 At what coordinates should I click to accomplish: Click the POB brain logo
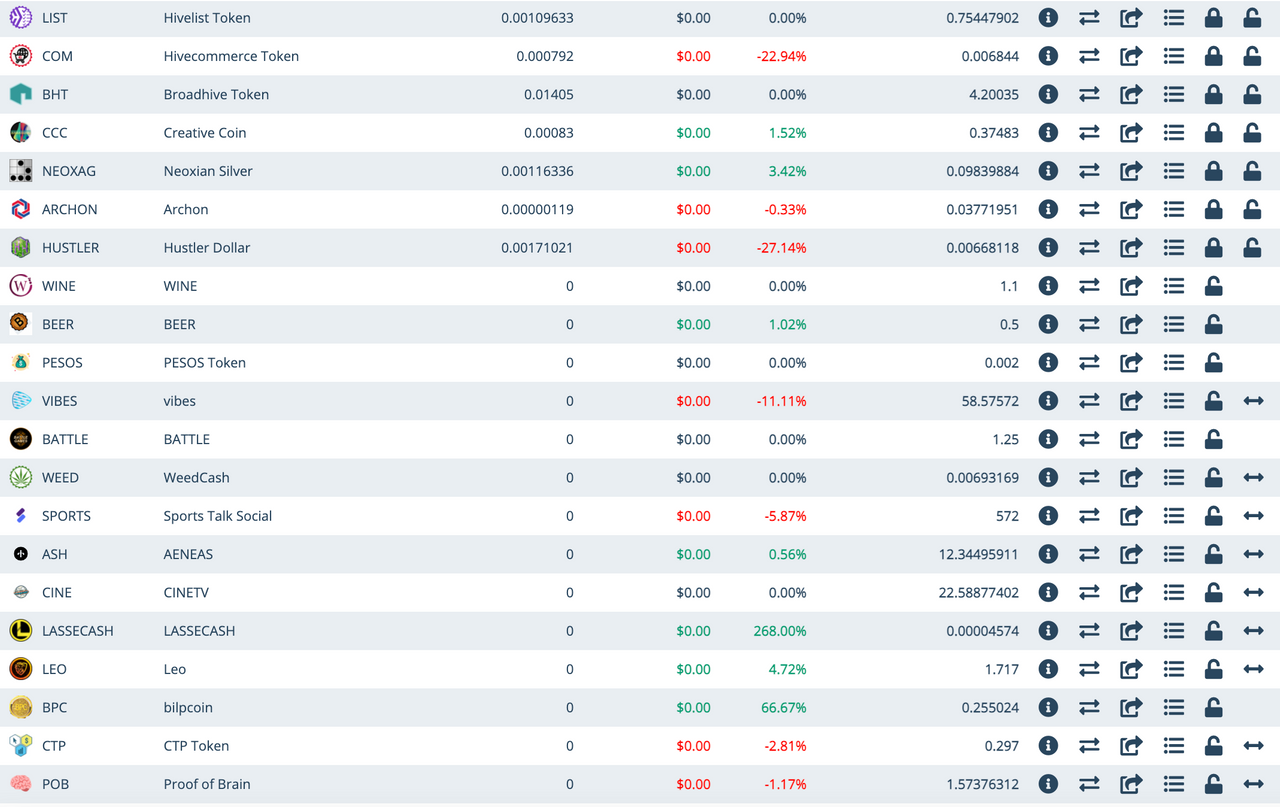20,784
